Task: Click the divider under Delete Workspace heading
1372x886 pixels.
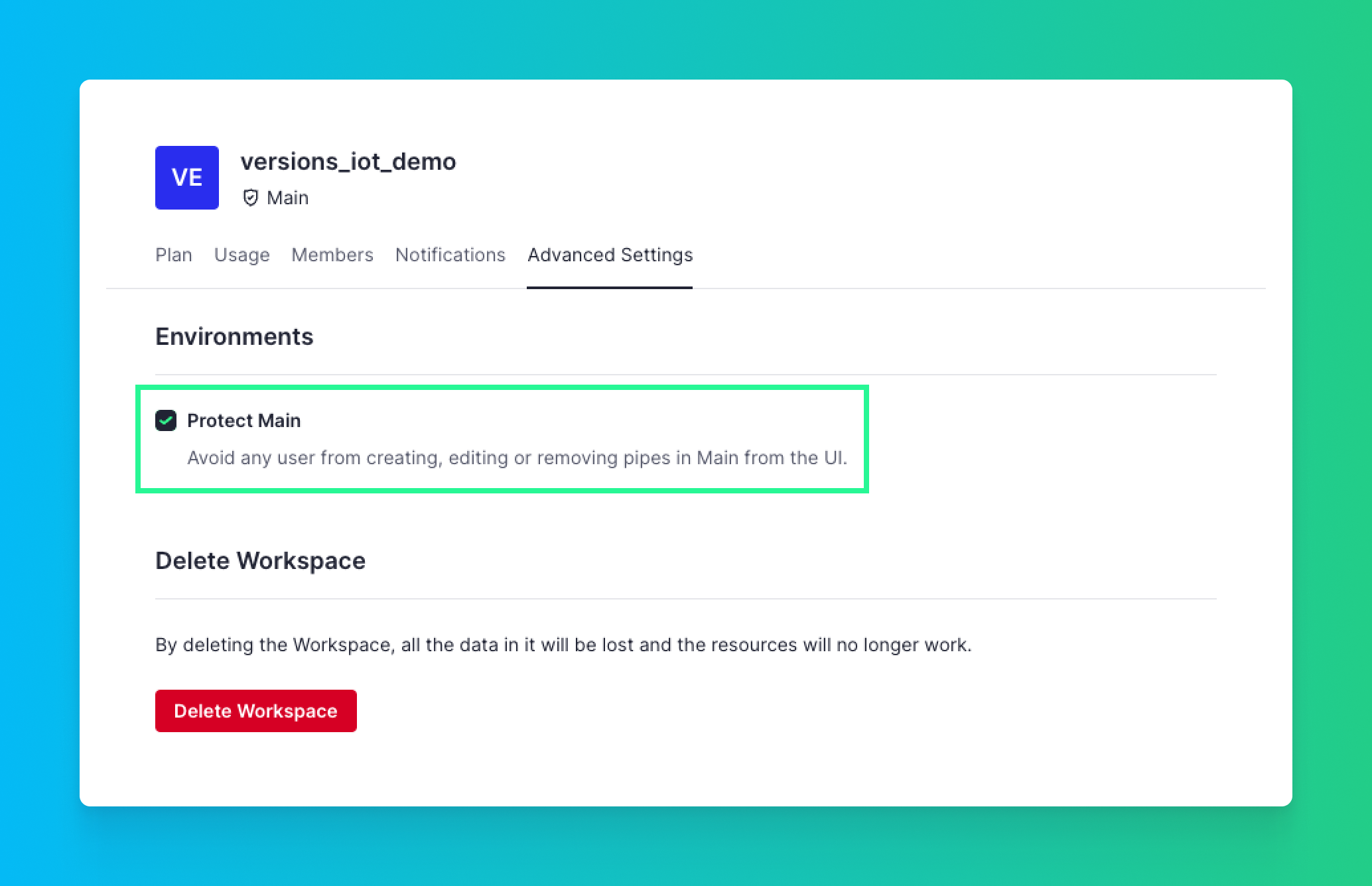Action: 685,599
